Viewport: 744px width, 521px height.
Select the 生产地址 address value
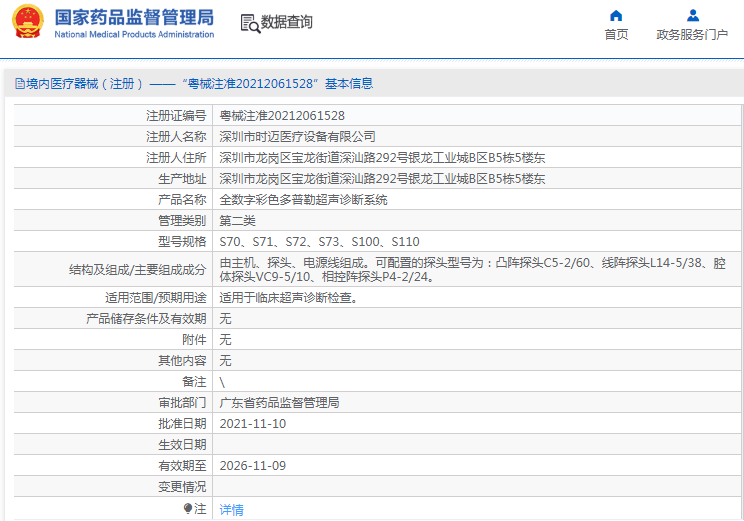point(382,179)
